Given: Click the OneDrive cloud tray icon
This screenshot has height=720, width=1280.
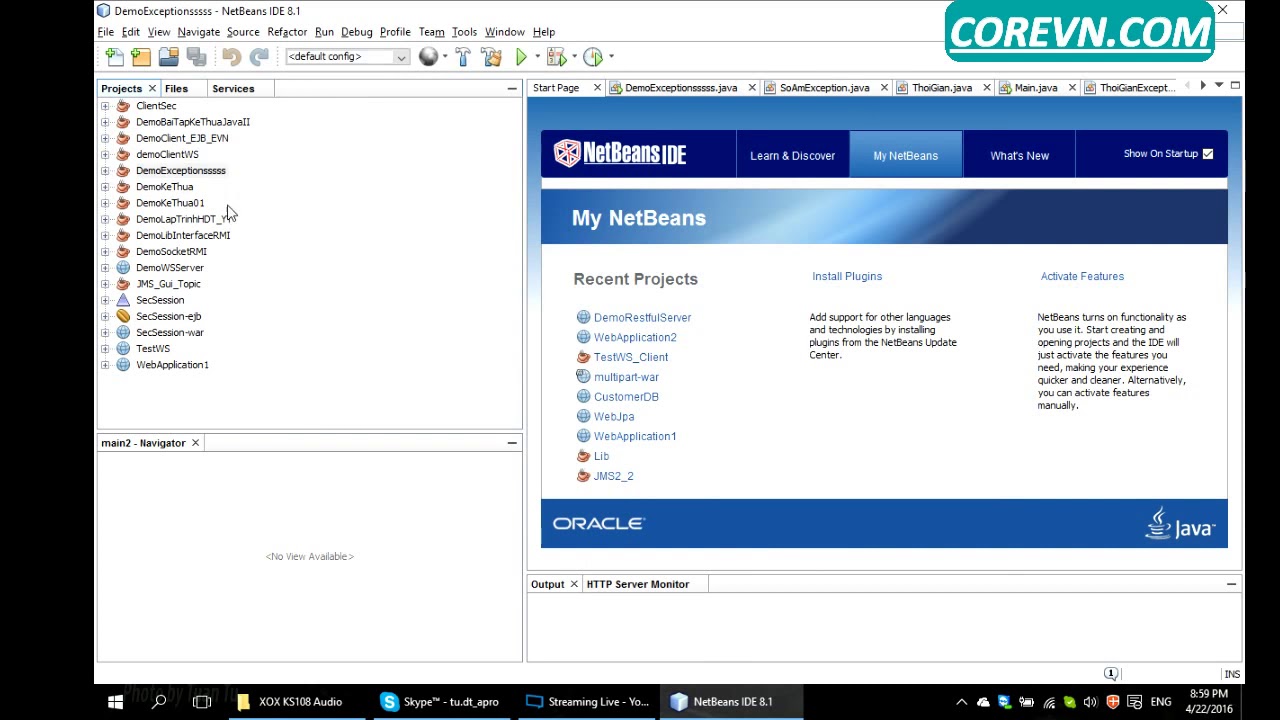Looking at the screenshot, I should click(983, 702).
